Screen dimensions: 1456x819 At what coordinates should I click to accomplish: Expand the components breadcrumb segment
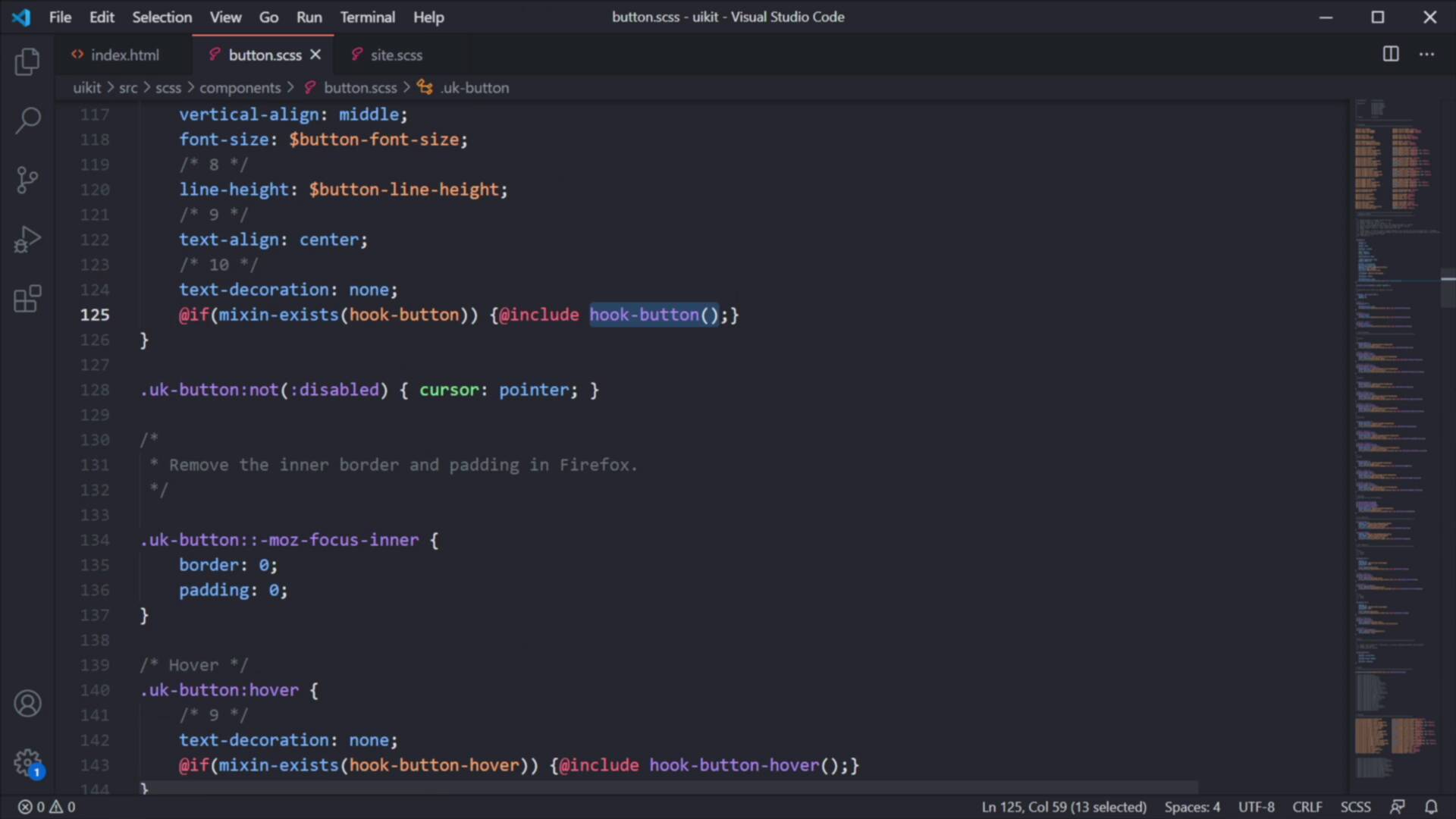coord(240,88)
